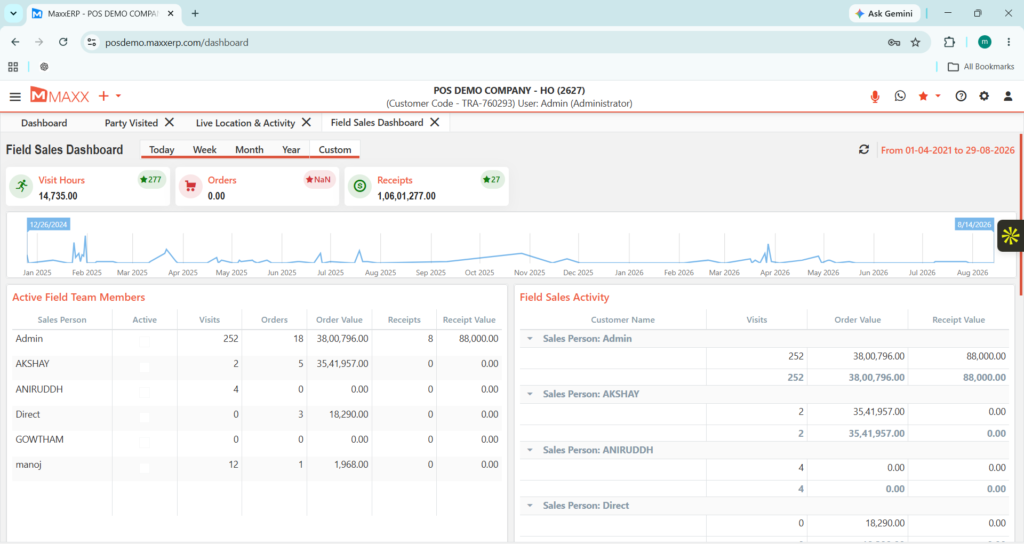
Task: Switch to the Party Visited tab
Action: point(131,123)
